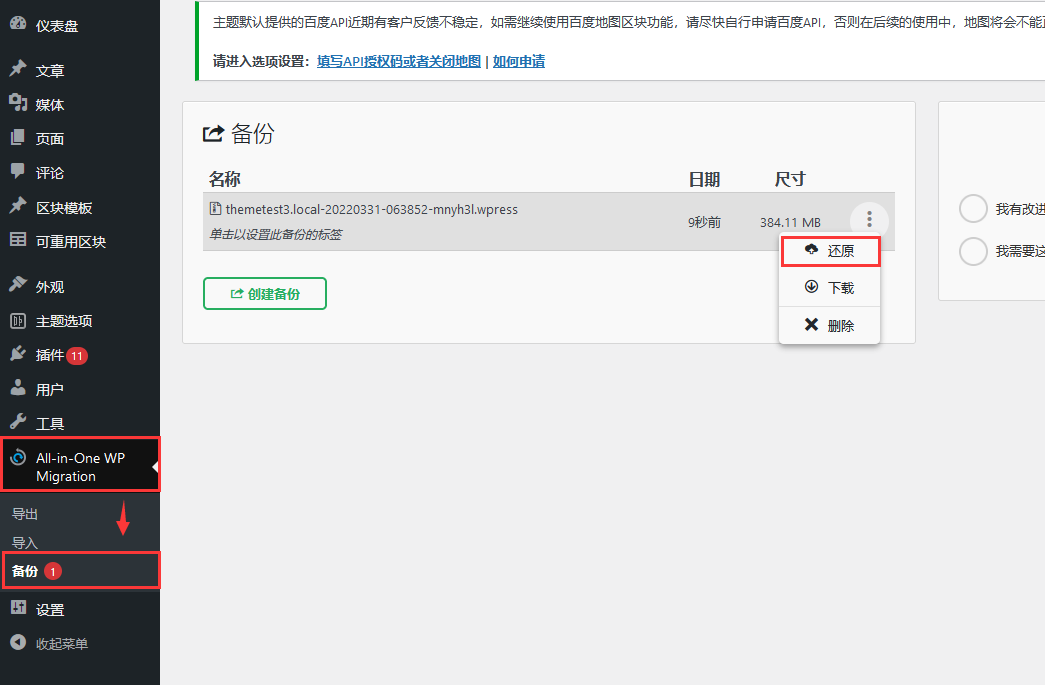Open the 填写API授权码或者关闭地图 link
Viewport: 1045px width, 685px height.
399,60
